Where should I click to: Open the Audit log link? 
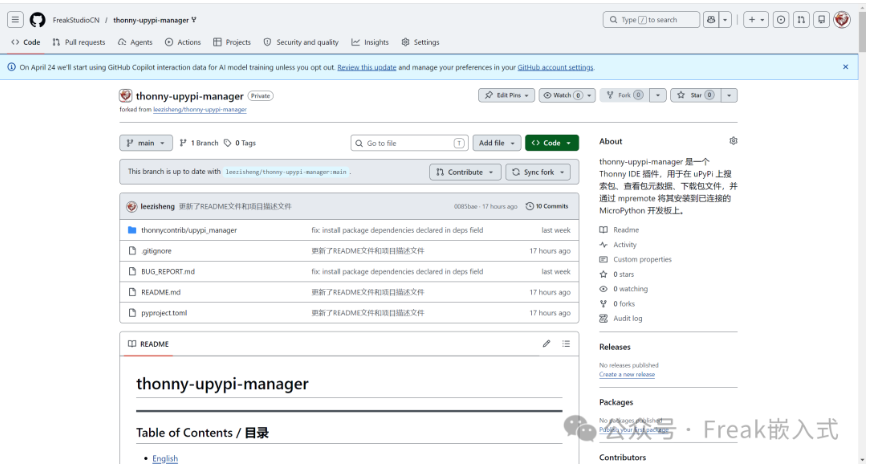[621, 319]
